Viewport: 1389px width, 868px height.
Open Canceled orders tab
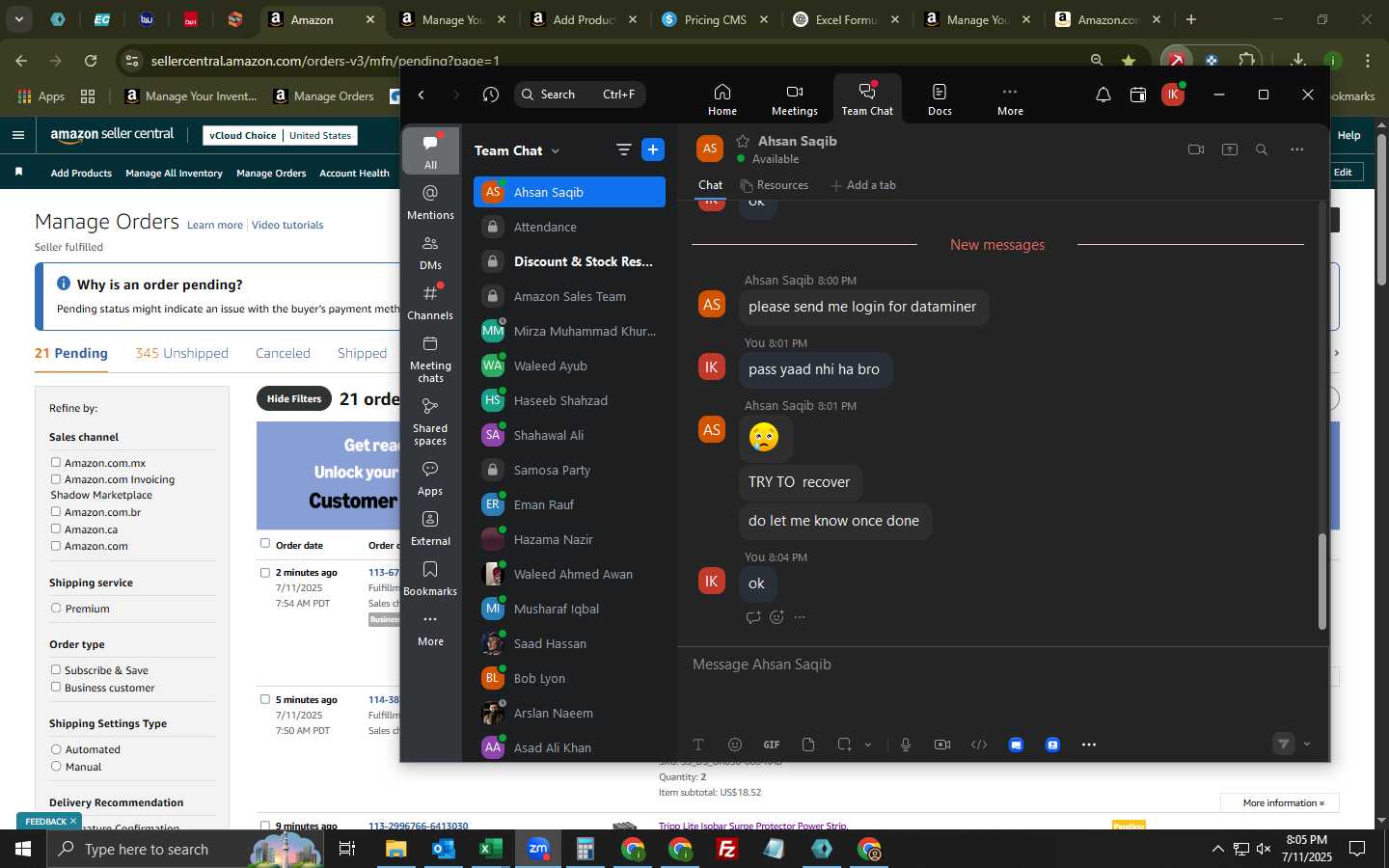click(283, 353)
